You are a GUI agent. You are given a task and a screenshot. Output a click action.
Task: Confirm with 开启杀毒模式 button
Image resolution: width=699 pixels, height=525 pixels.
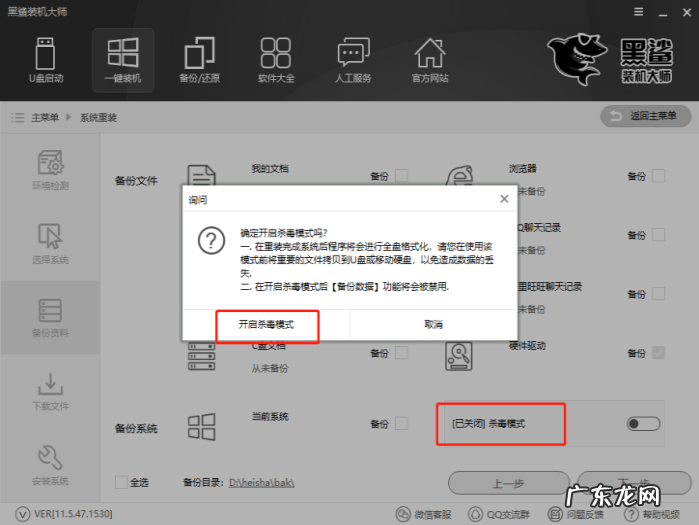point(267,325)
